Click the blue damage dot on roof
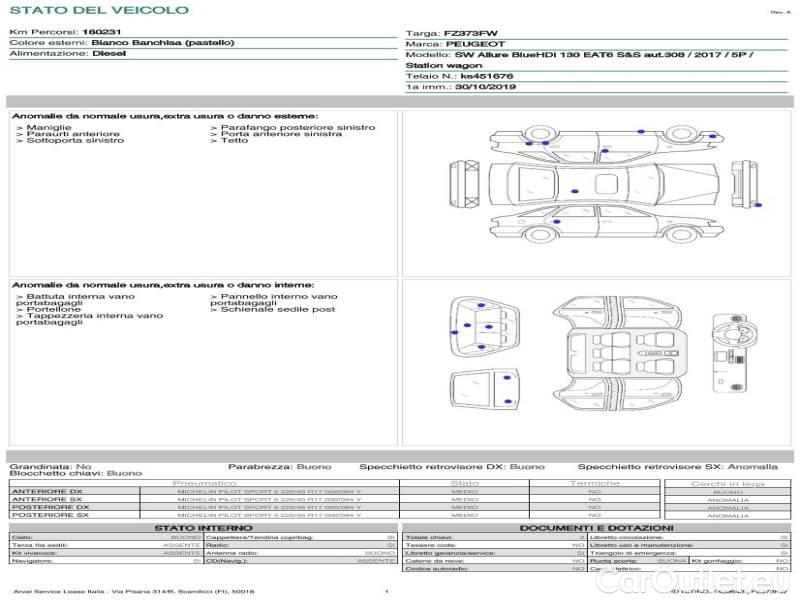 [575, 190]
